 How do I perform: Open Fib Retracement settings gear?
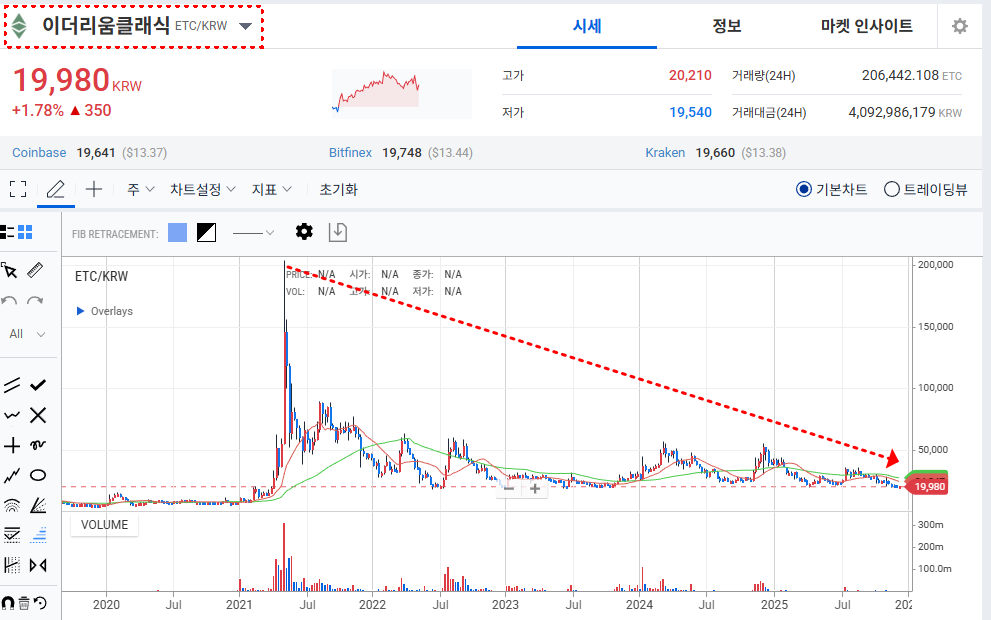(304, 232)
